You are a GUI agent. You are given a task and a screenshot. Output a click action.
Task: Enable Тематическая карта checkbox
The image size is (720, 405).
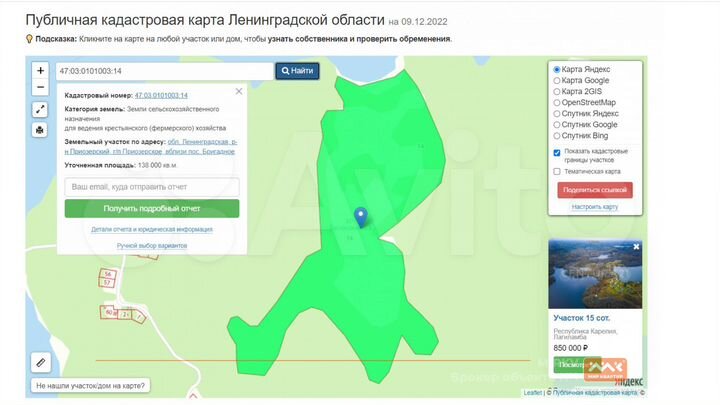[557, 171]
